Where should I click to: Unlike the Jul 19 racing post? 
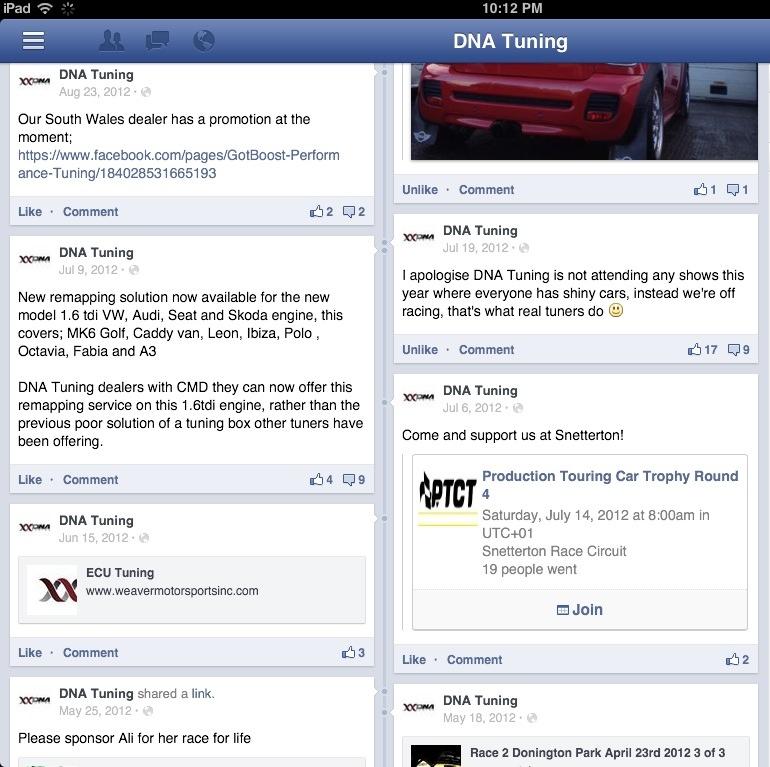tap(420, 350)
